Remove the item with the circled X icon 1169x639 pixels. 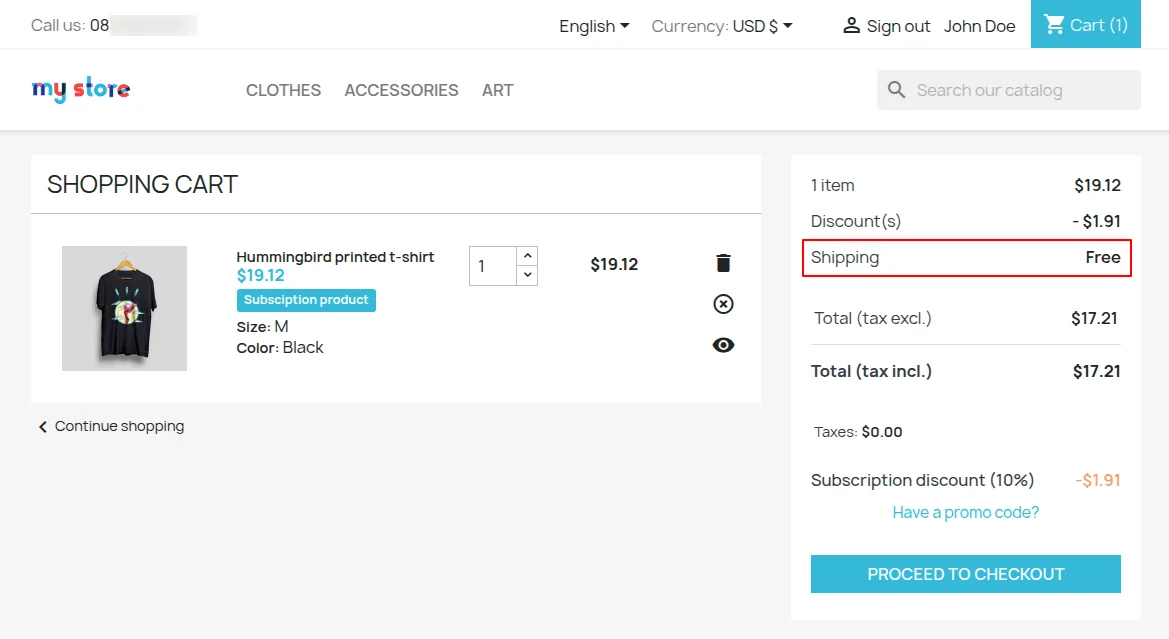tap(723, 304)
